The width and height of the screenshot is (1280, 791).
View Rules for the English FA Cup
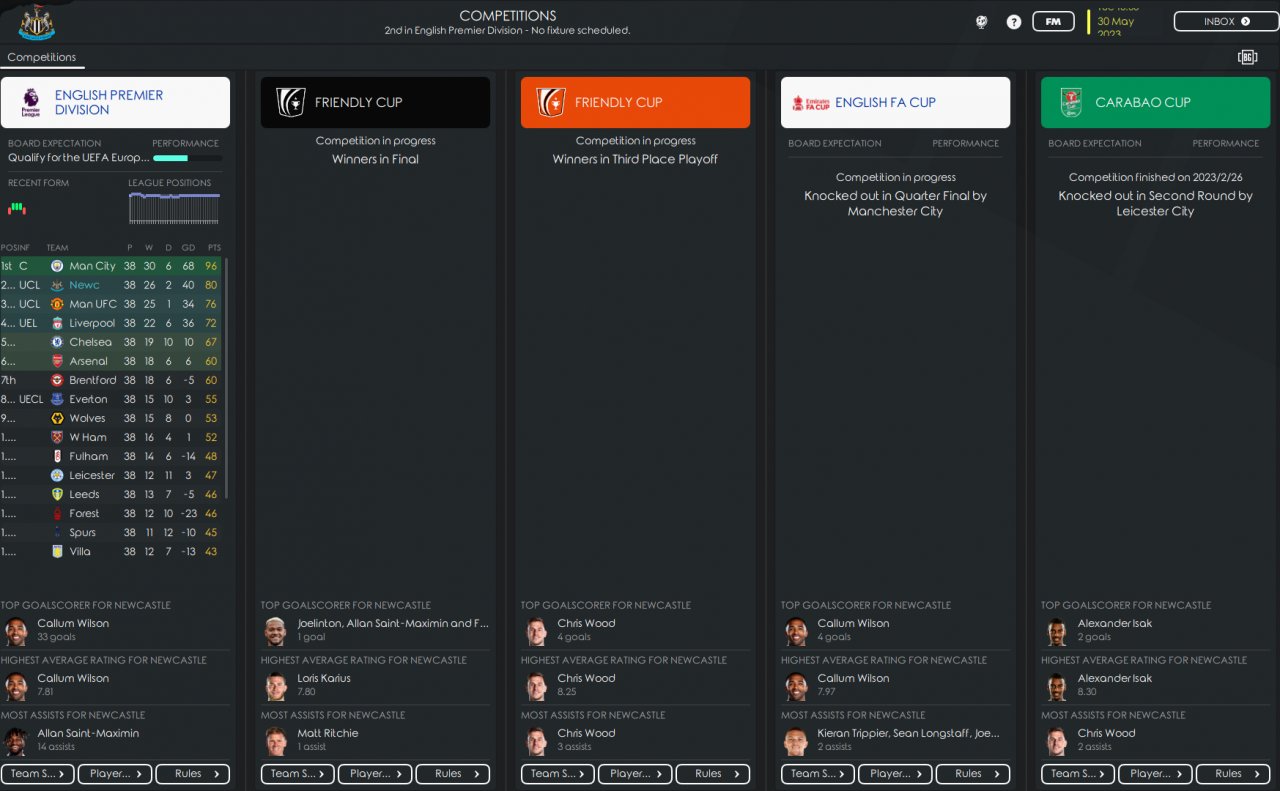(973, 774)
